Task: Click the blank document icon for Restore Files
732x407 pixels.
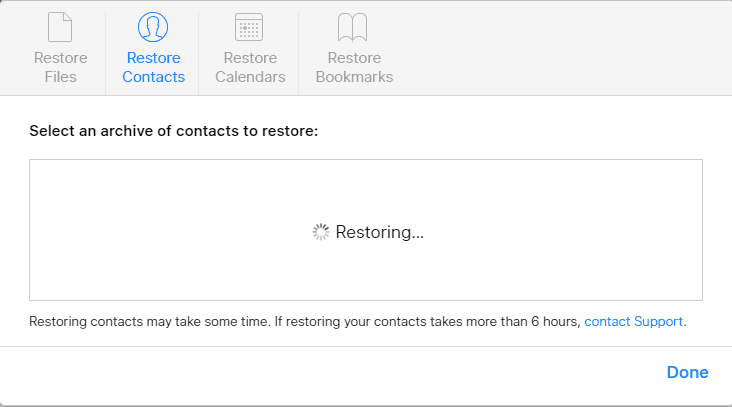Action: pos(60,27)
